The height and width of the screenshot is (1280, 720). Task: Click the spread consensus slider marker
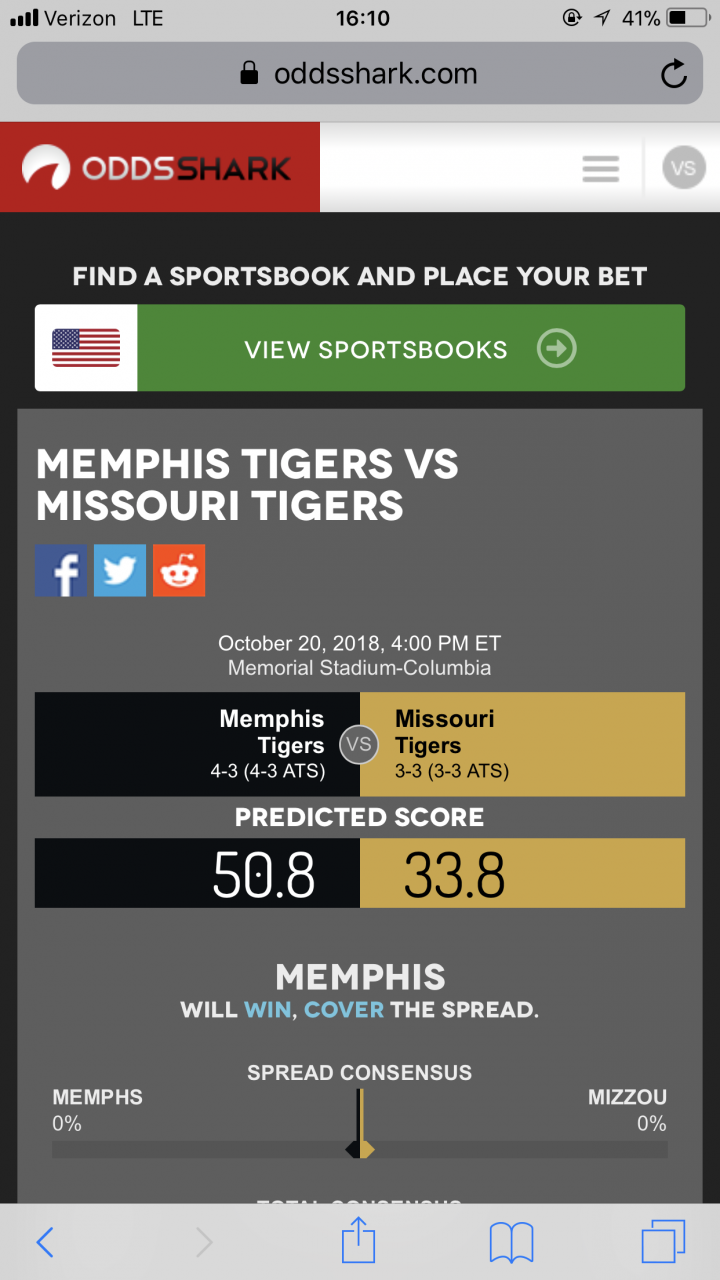click(x=360, y=1150)
